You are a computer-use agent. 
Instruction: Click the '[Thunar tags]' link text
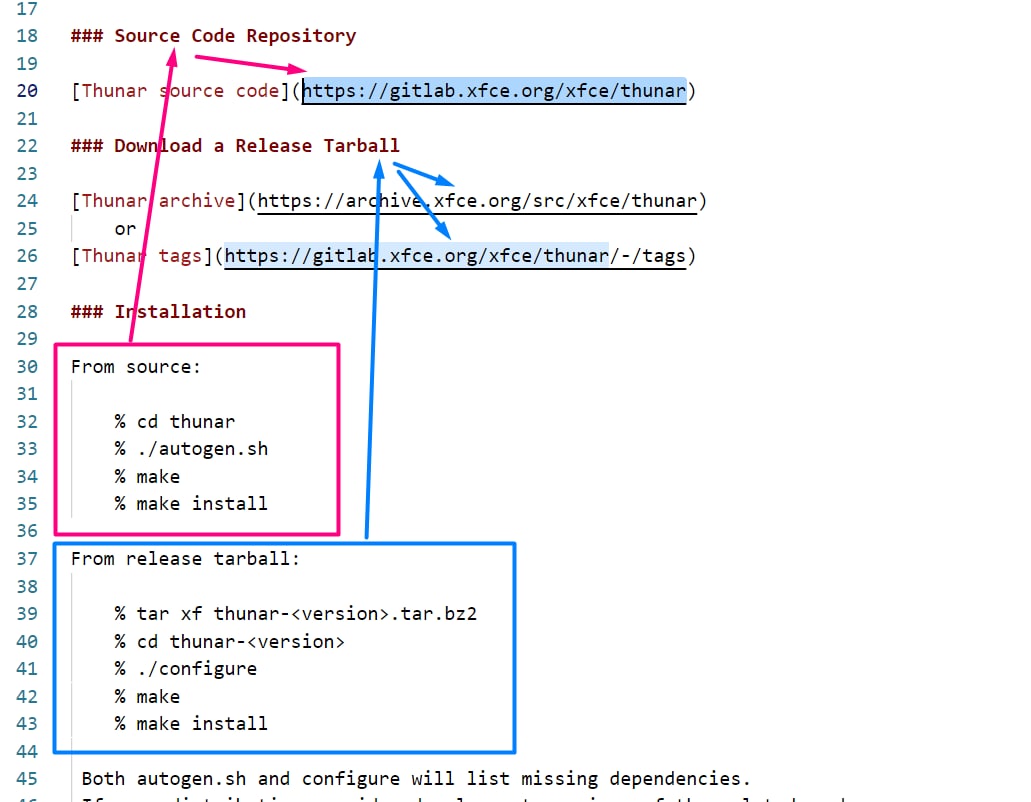142,256
